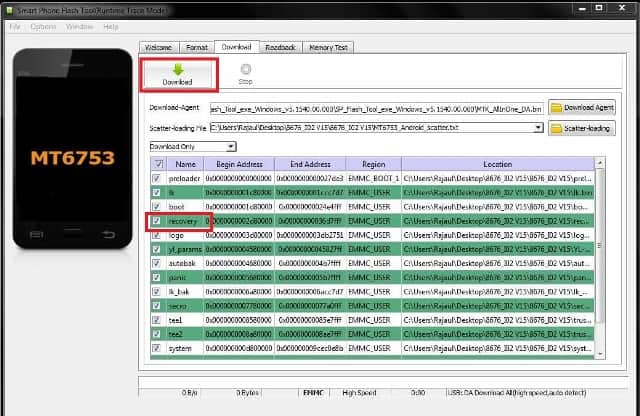
Task: Click scroll-down arrow of partition table
Action: pos(600,354)
